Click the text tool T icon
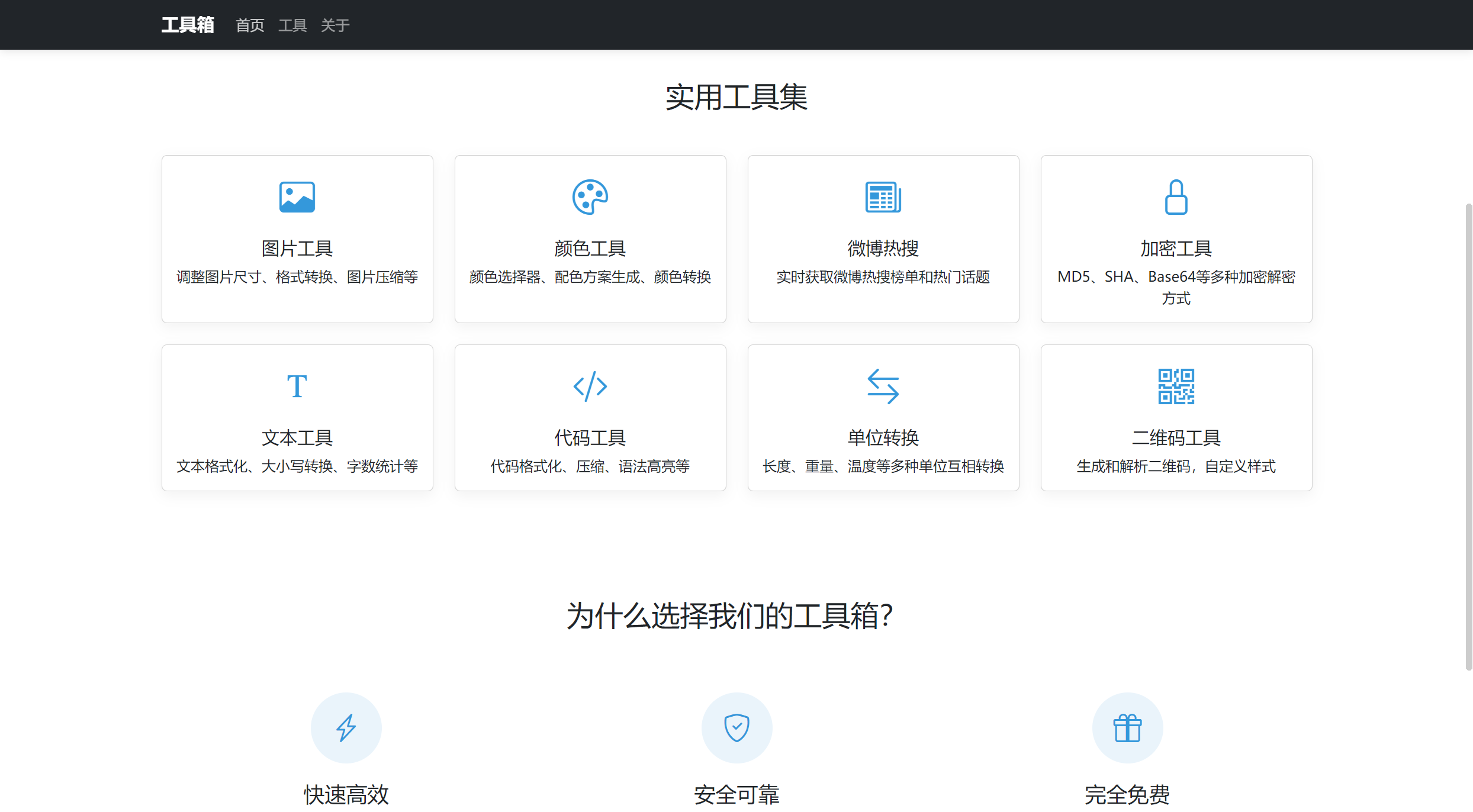 (297, 386)
